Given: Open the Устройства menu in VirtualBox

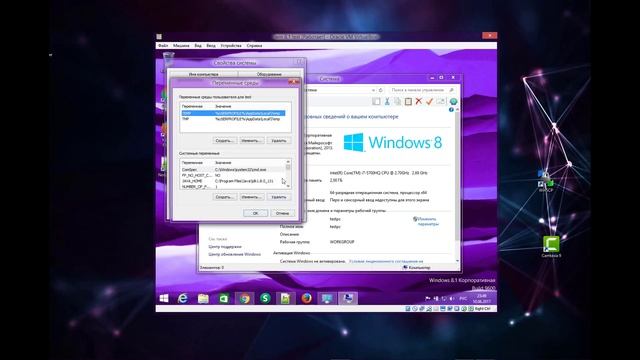Looking at the screenshot, I should click(x=231, y=46).
